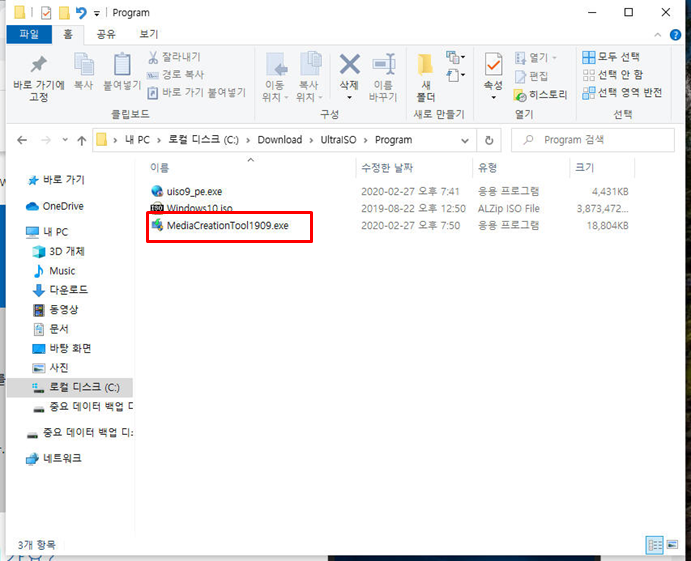Click Select all (모두 선택)
Screen dimensions: 691x561
[611, 57]
